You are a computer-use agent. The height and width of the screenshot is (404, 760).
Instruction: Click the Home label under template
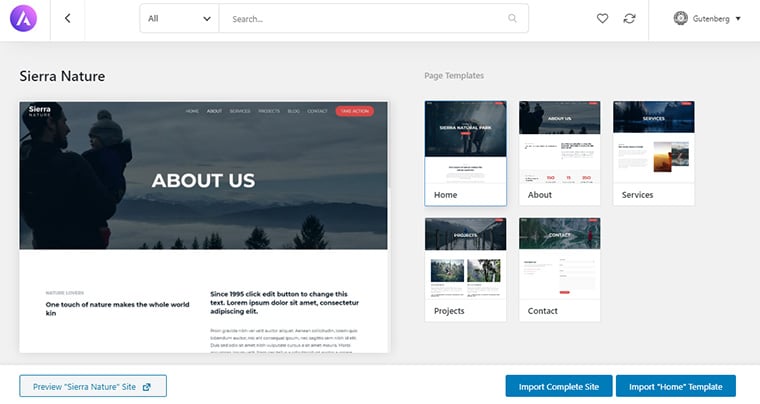click(445, 195)
